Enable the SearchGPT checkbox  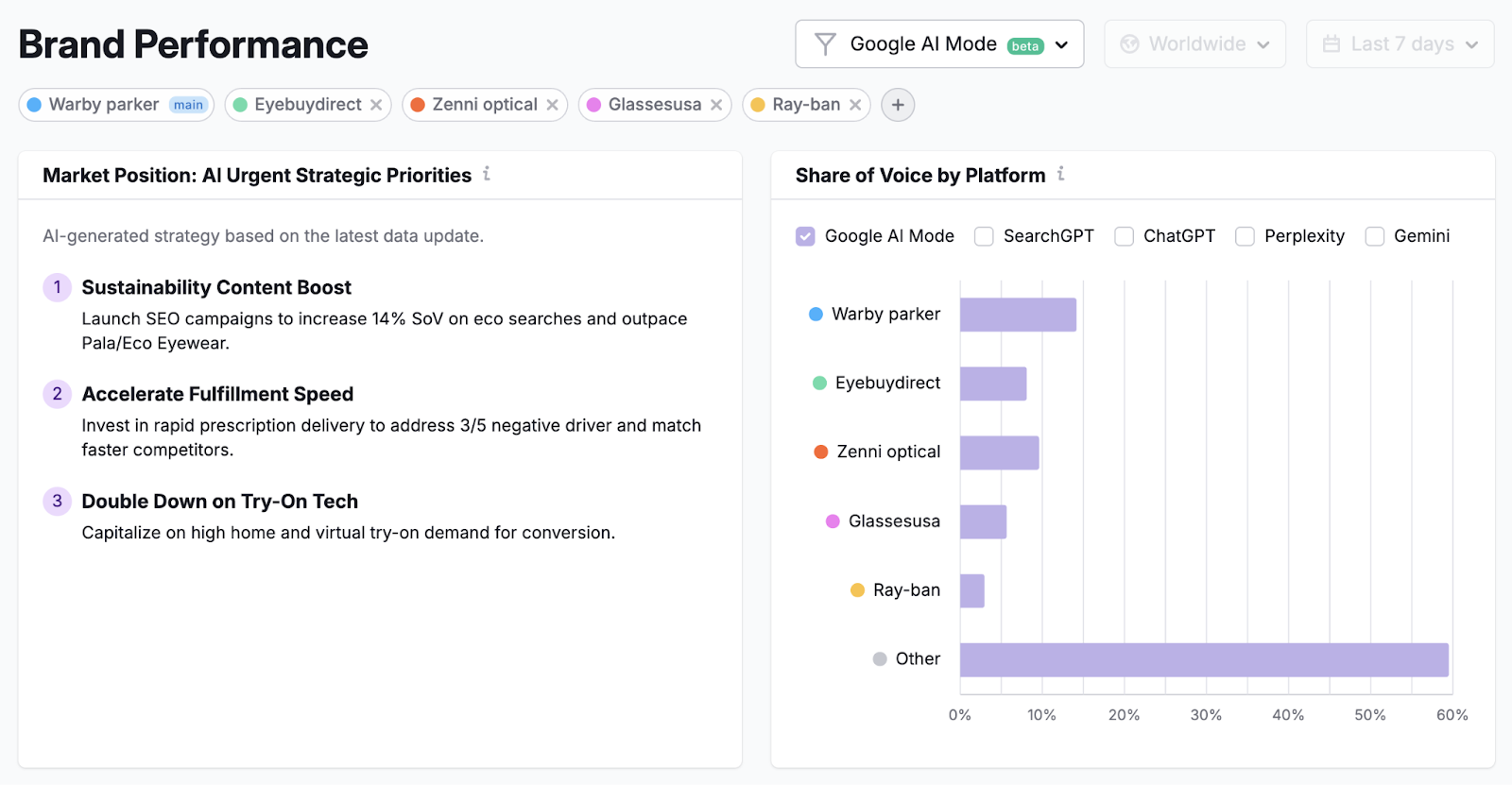(x=984, y=236)
